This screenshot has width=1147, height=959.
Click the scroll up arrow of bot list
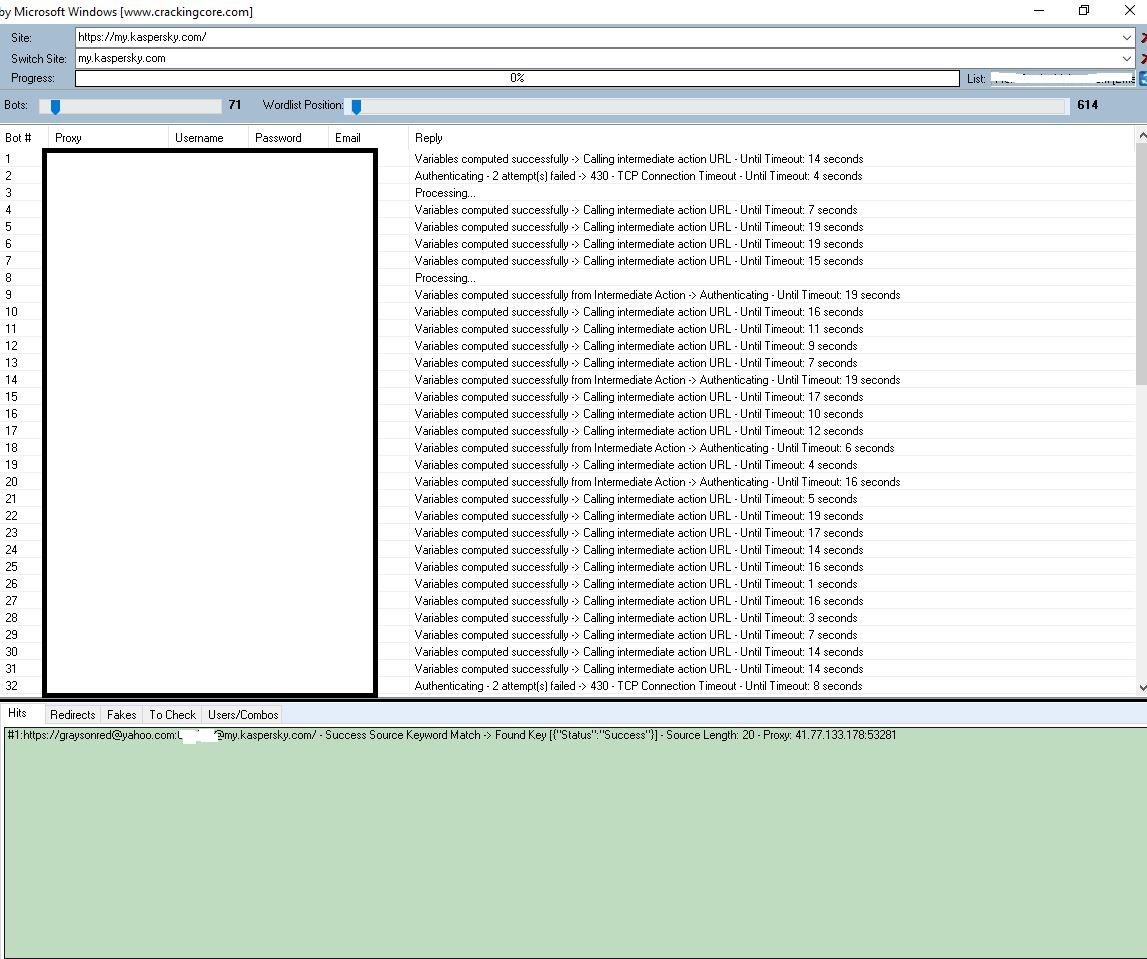pyautogui.click(x=1141, y=136)
